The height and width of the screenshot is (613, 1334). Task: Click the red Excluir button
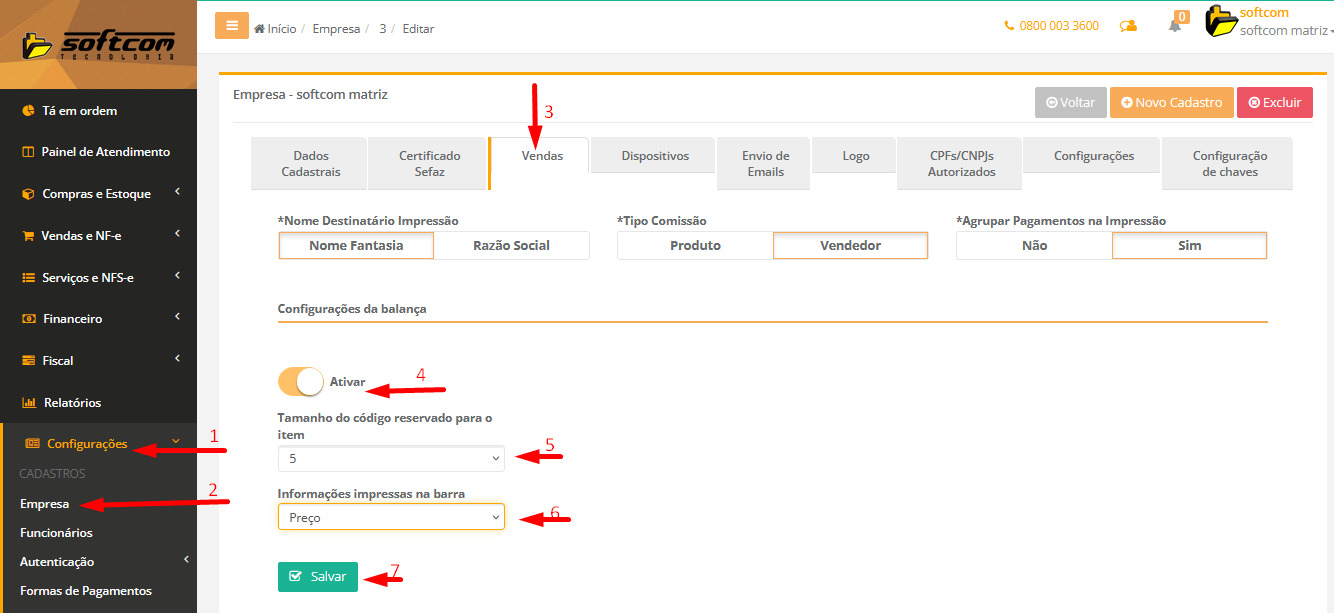1274,102
